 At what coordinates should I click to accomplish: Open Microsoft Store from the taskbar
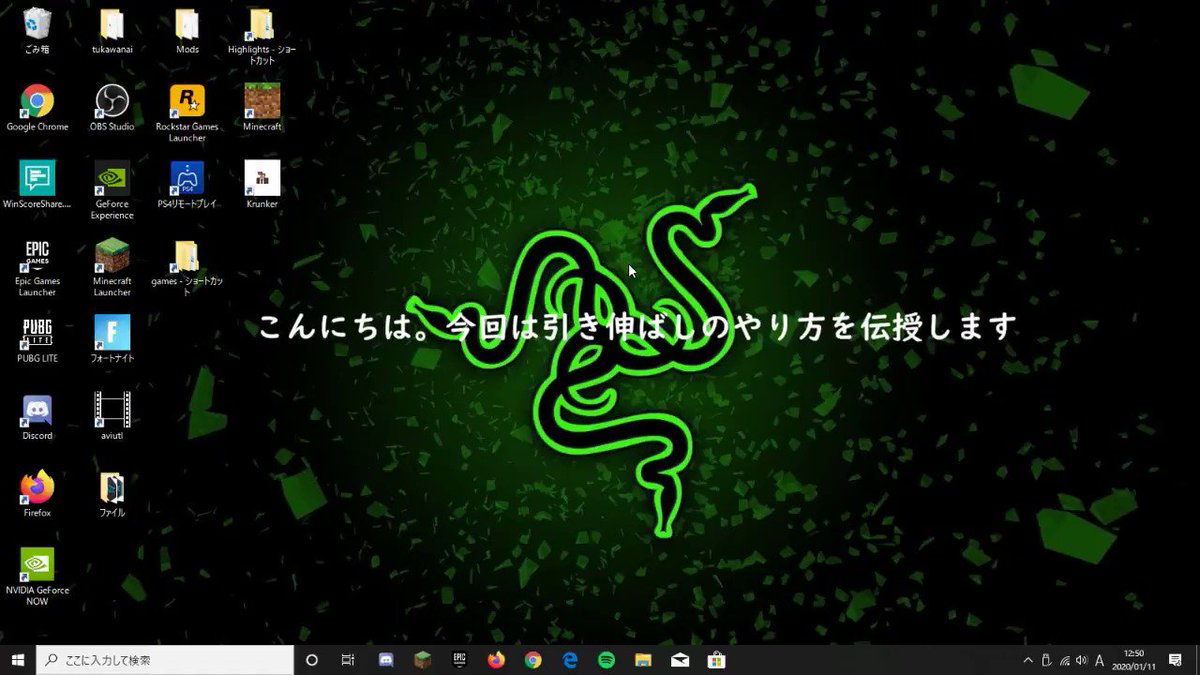click(x=716, y=660)
